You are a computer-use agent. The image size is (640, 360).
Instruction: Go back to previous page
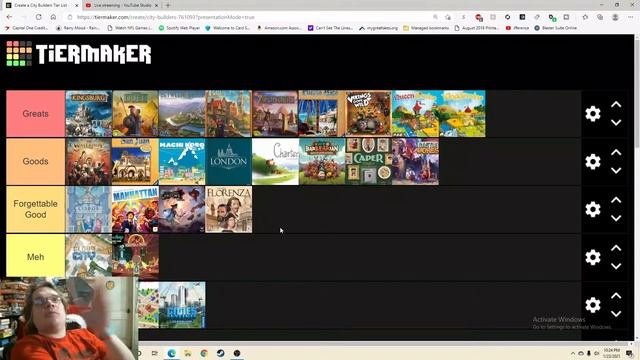pos(9,17)
